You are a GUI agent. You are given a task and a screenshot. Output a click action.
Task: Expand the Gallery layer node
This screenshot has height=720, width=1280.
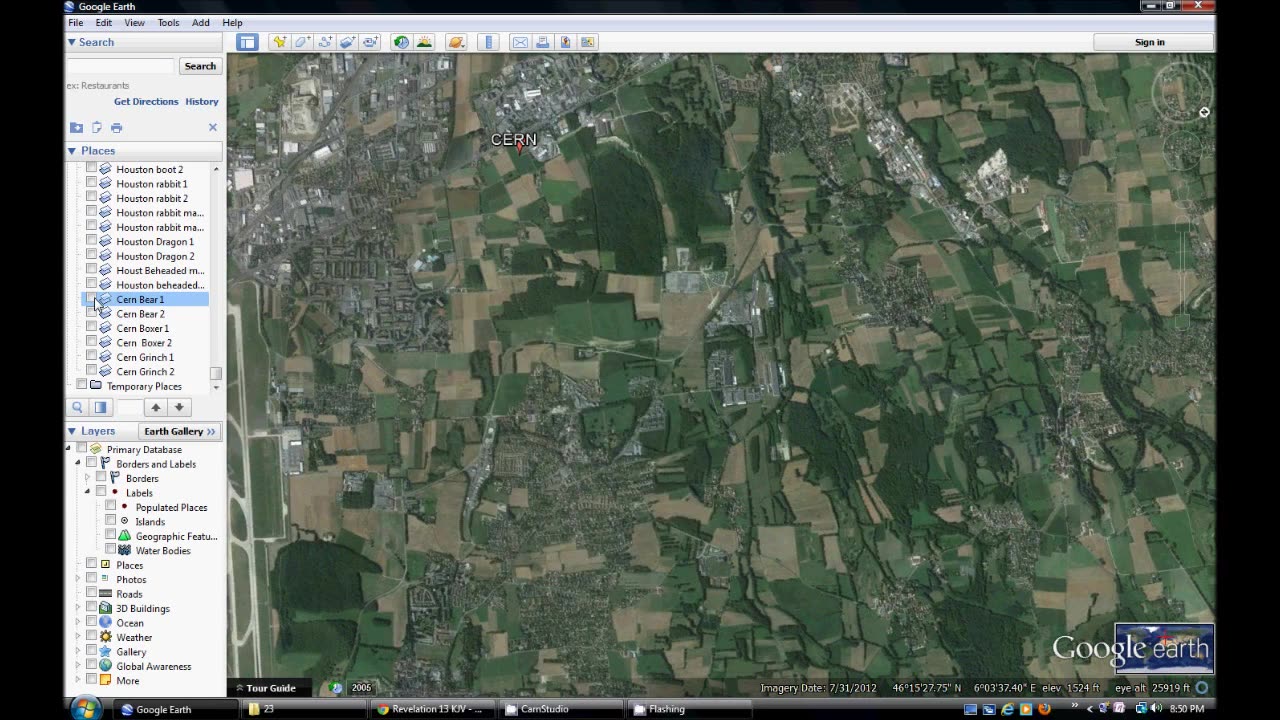pyautogui.click(x=78, y=651)
